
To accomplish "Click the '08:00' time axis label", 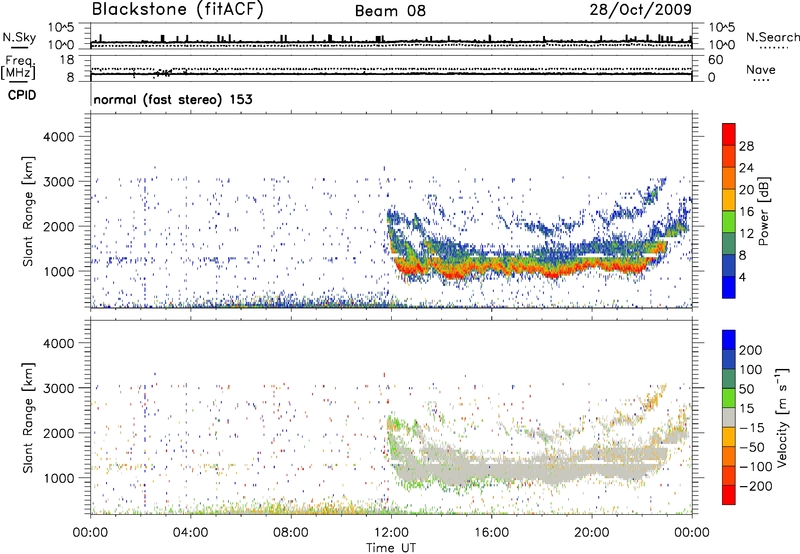I will pyautogui.click(x=291, y=532).
